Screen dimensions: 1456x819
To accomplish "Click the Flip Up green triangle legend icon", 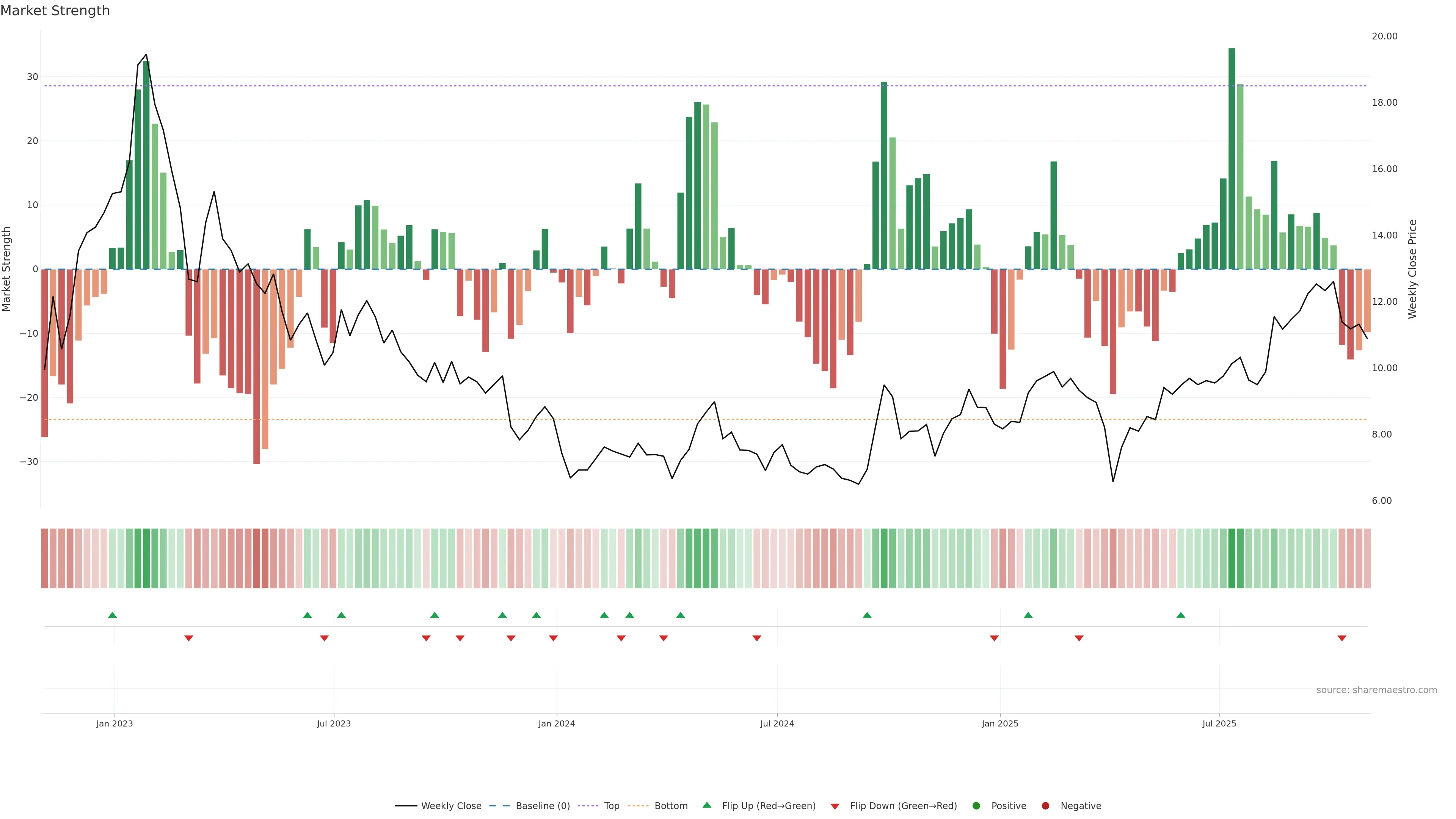I will pos(706,805).
